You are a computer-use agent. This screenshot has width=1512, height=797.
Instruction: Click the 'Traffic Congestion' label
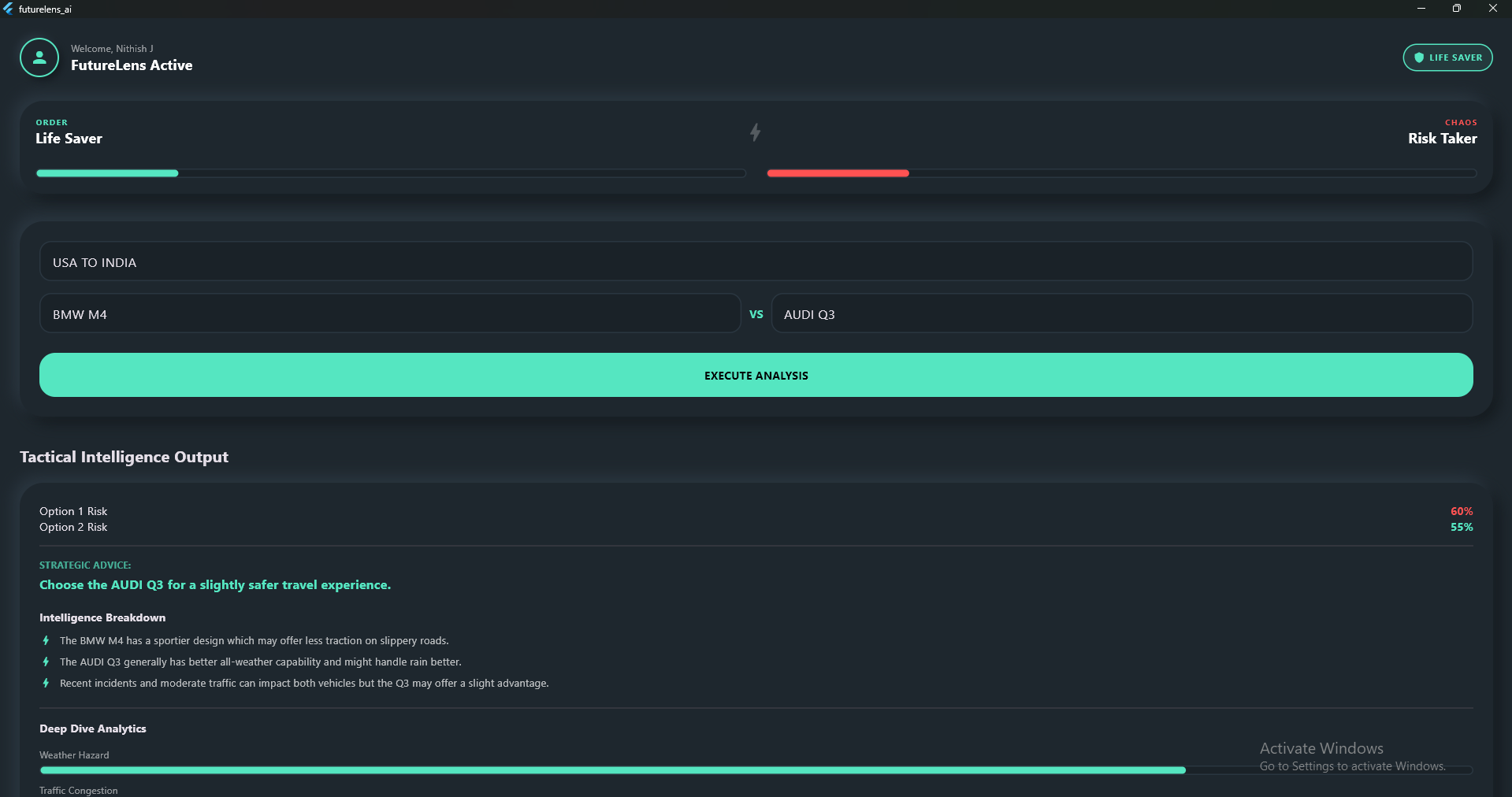(x=79, y=790)
